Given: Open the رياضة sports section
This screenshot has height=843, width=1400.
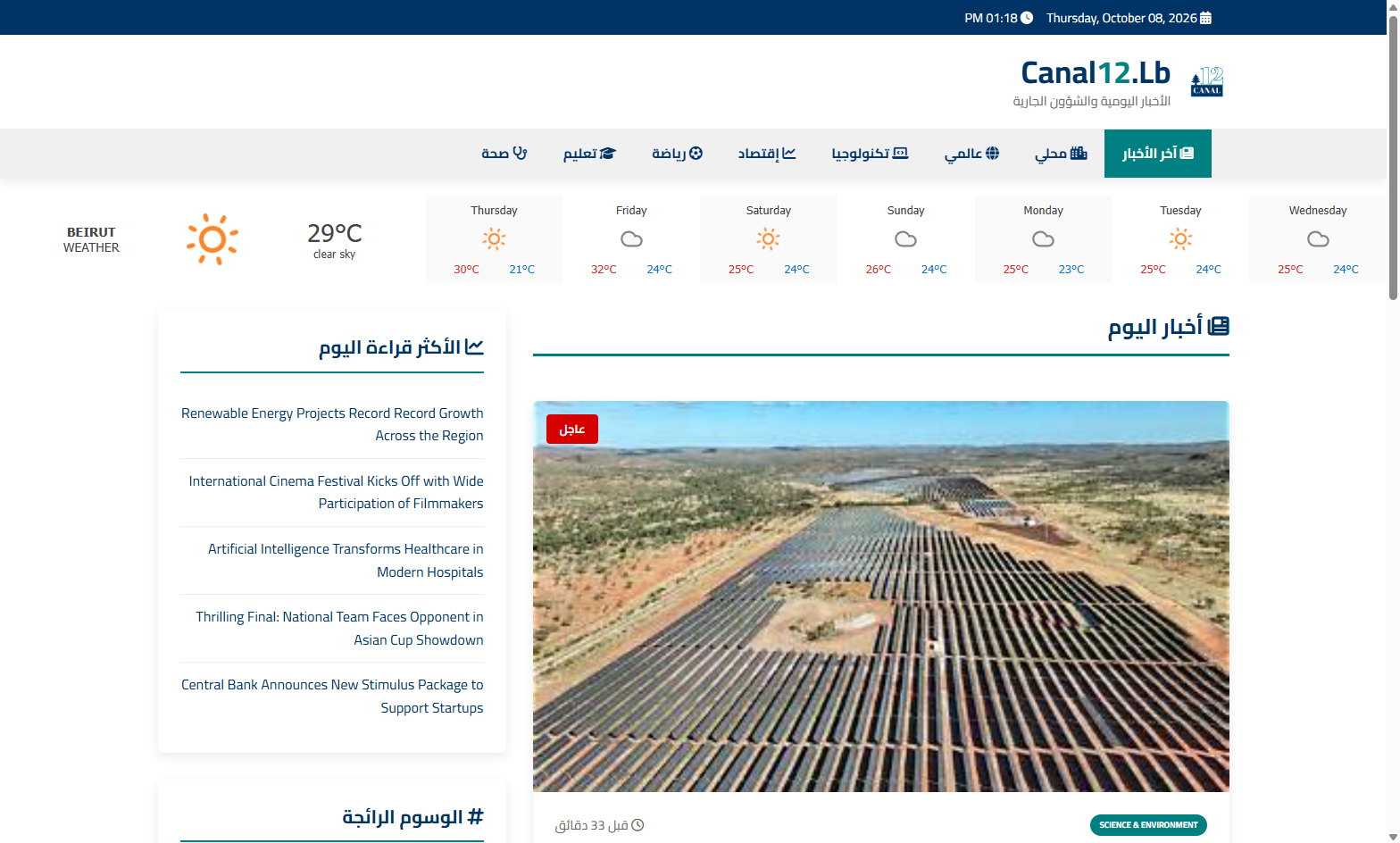Looking at the screenshot, I should 677,154.
